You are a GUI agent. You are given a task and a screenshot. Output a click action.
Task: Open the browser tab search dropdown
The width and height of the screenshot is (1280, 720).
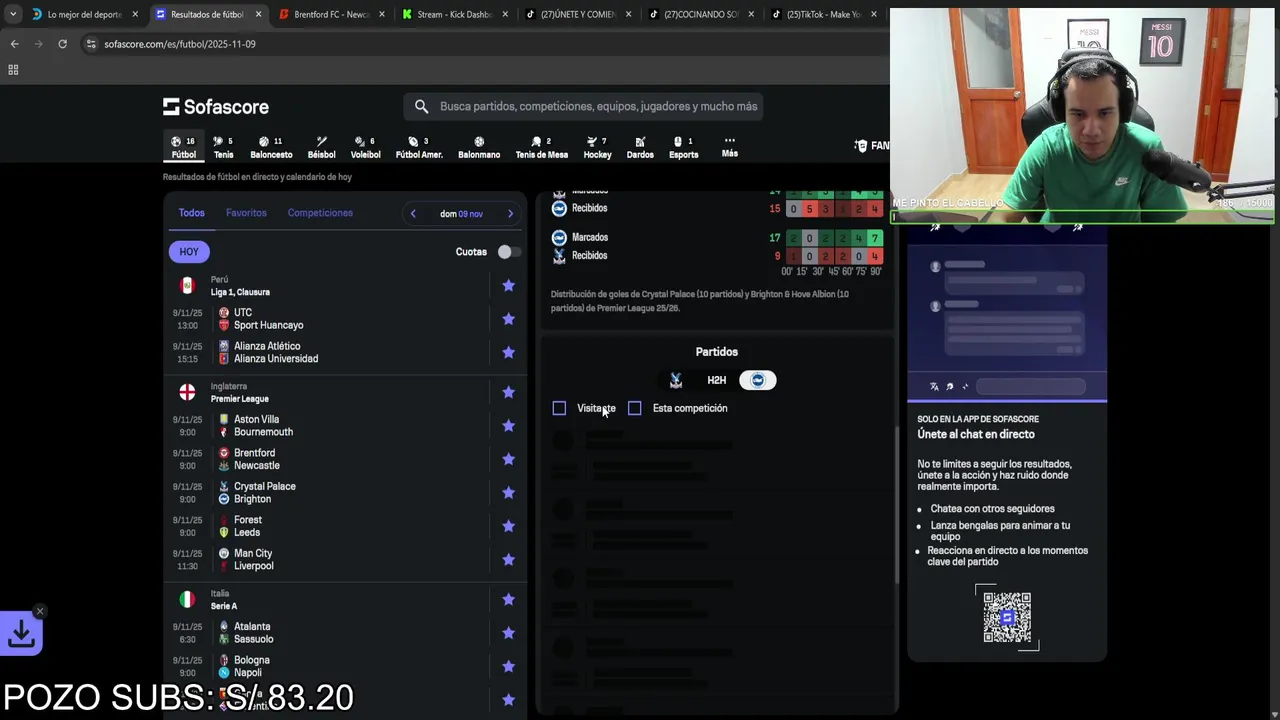[12, 14]
